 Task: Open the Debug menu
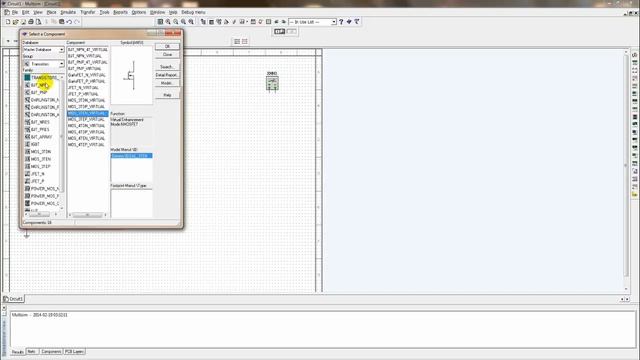tap(193, 13)
